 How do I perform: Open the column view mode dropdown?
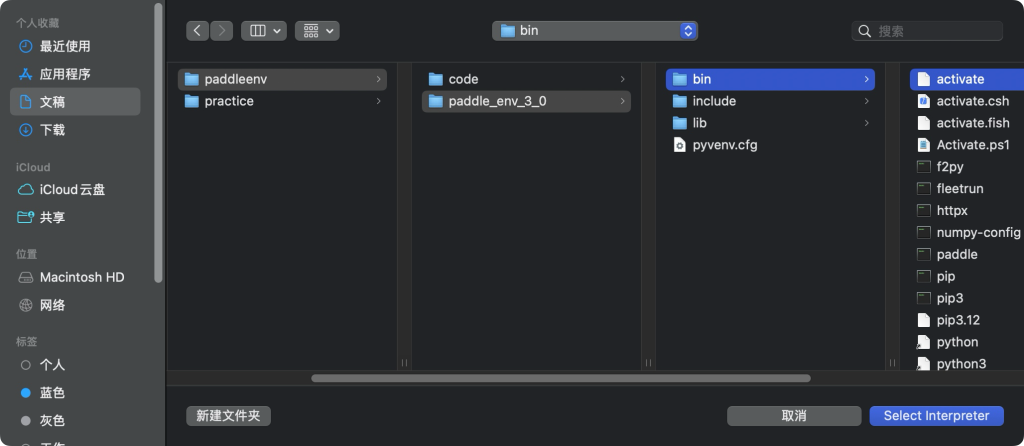264,31
